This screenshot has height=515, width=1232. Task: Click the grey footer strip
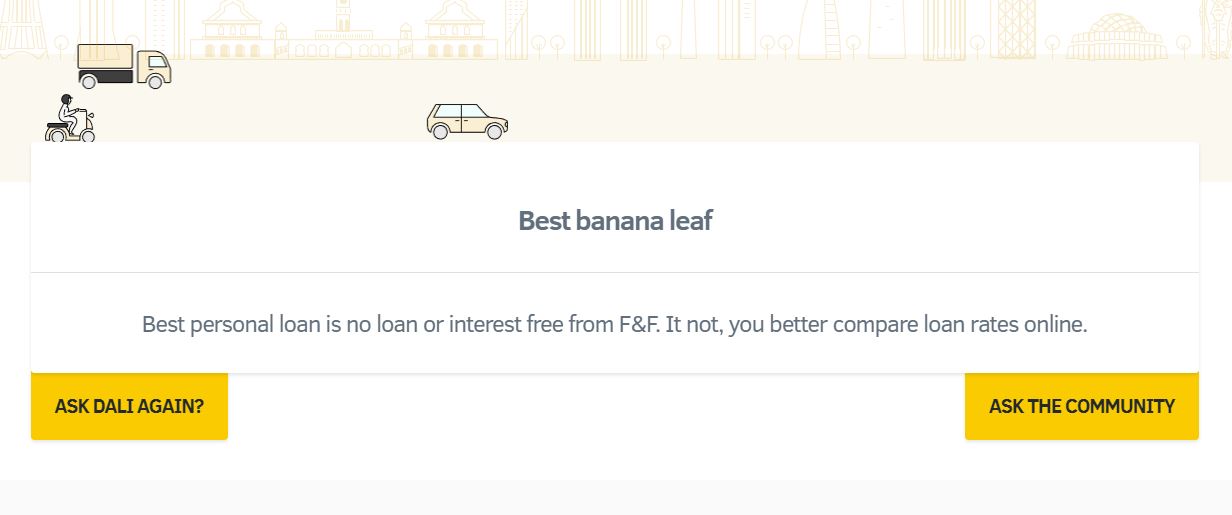616,497
